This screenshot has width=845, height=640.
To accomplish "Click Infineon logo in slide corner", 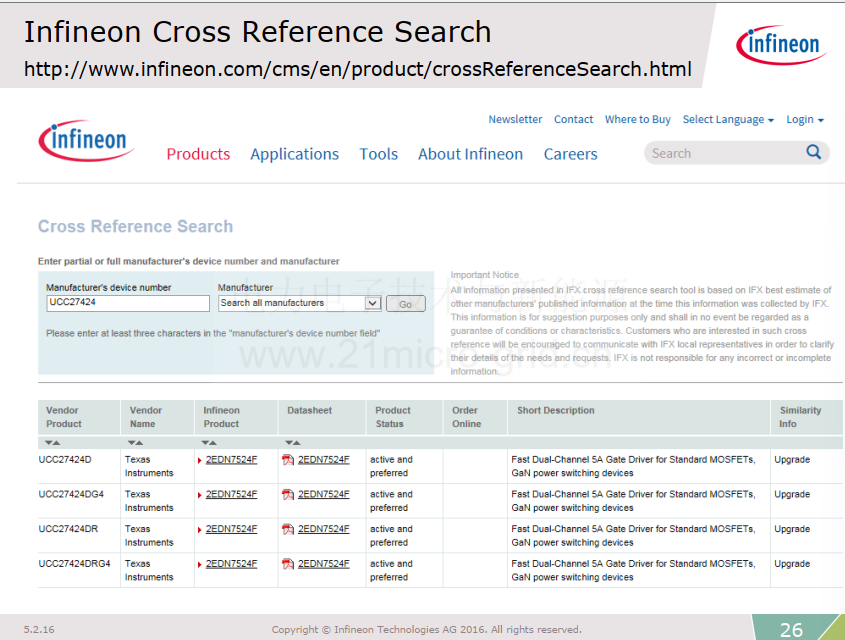I will tap(781, 45).
